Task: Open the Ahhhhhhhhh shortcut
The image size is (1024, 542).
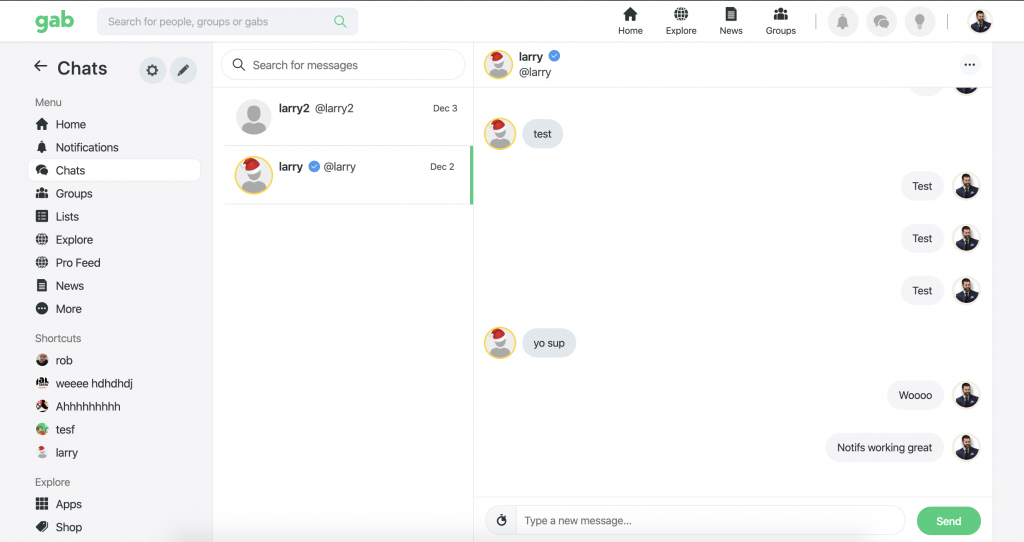Action: pyautogui.click(x=87, y=407)
